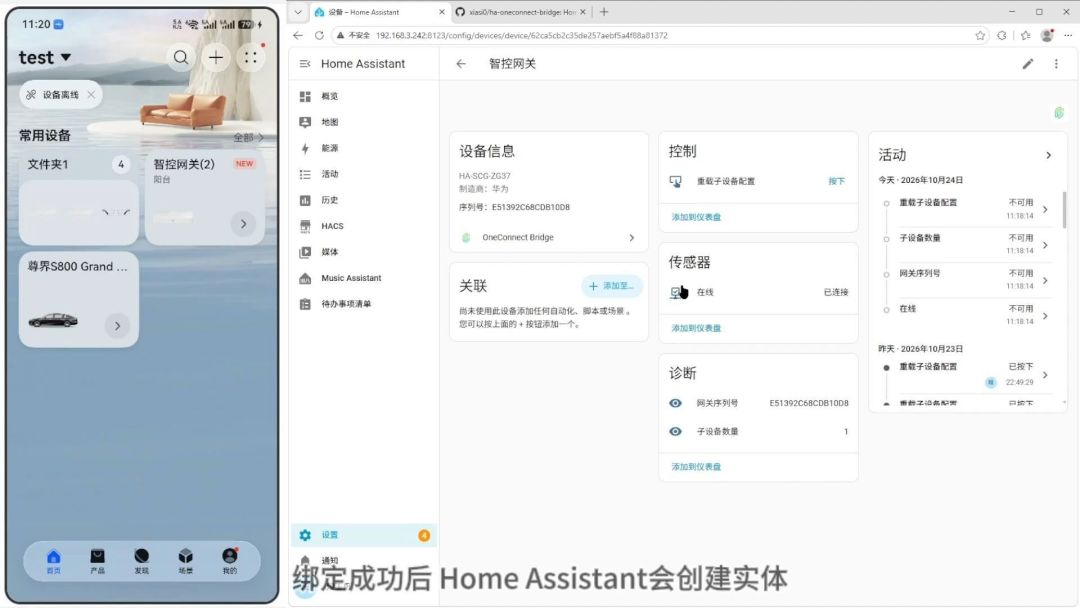Open the OneConnect Bridge integration row

[x=548, y=238]
